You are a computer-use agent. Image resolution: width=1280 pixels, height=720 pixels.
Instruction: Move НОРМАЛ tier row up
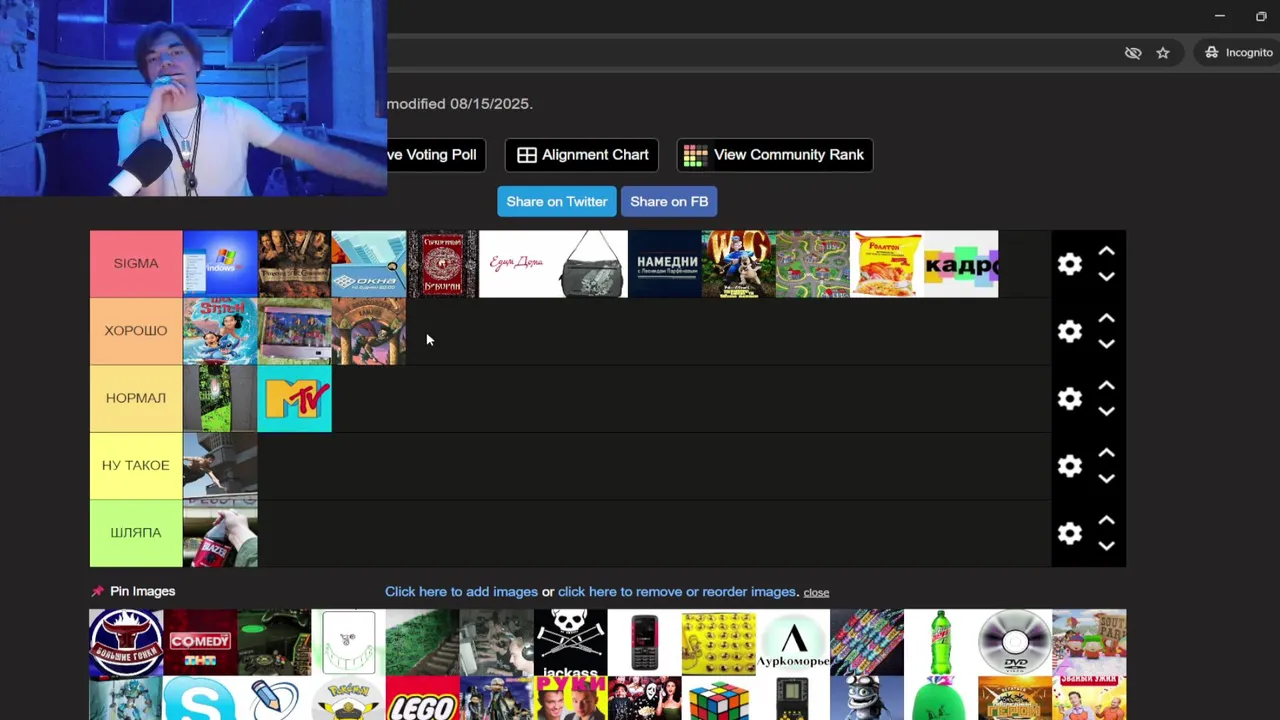coord(1106,385)
